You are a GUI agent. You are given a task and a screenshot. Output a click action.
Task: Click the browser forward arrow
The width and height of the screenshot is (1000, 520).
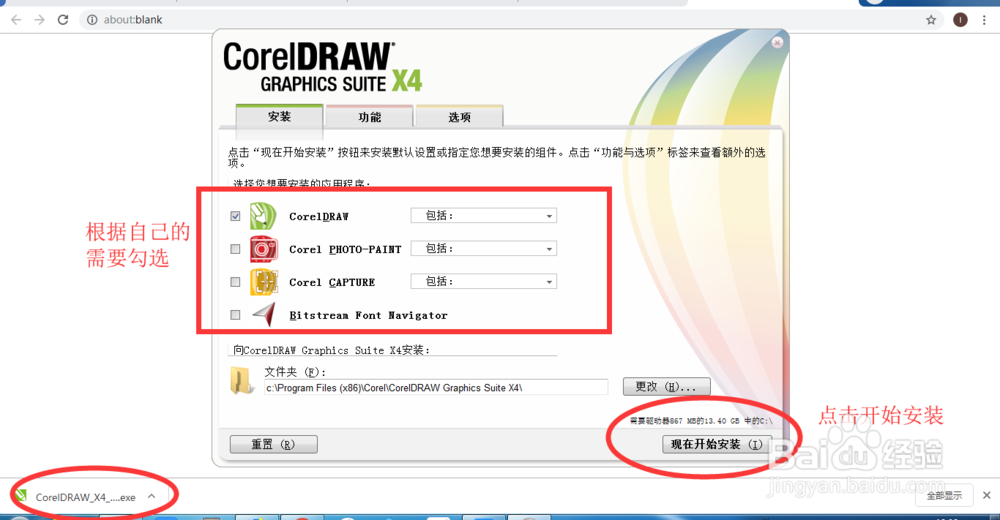pyautogui.click(x=40, y=20)
